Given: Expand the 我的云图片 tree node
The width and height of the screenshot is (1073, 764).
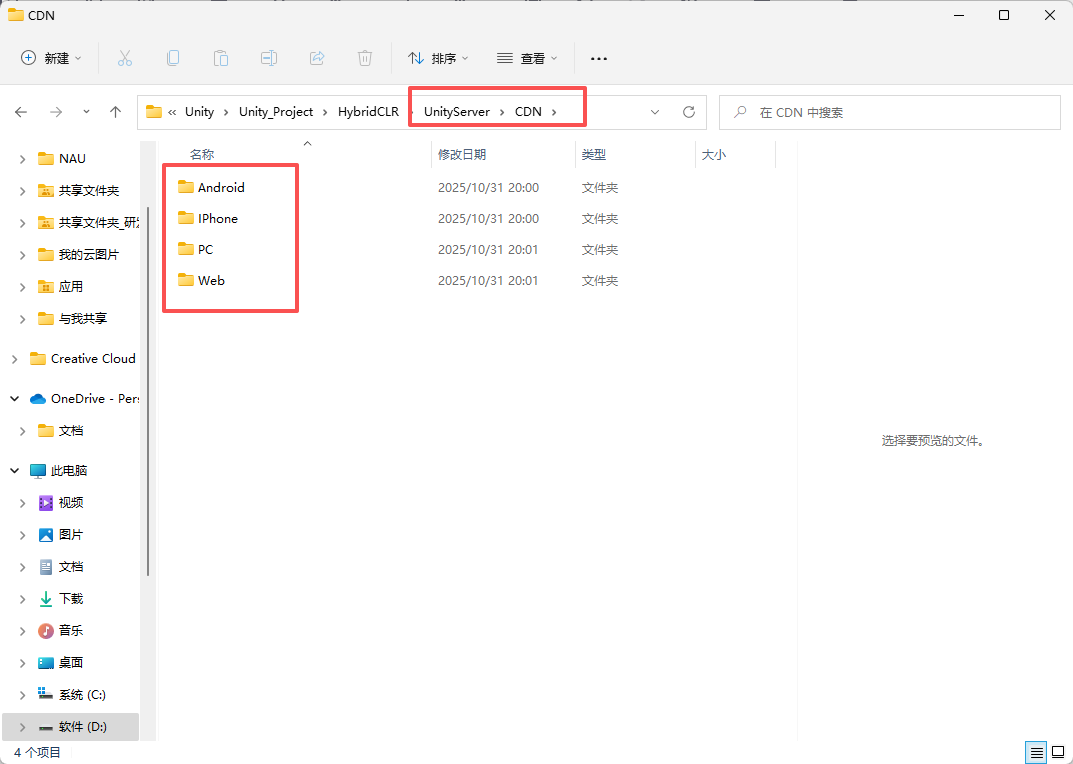Looking at the screenshot, I should tap(23, 255).
